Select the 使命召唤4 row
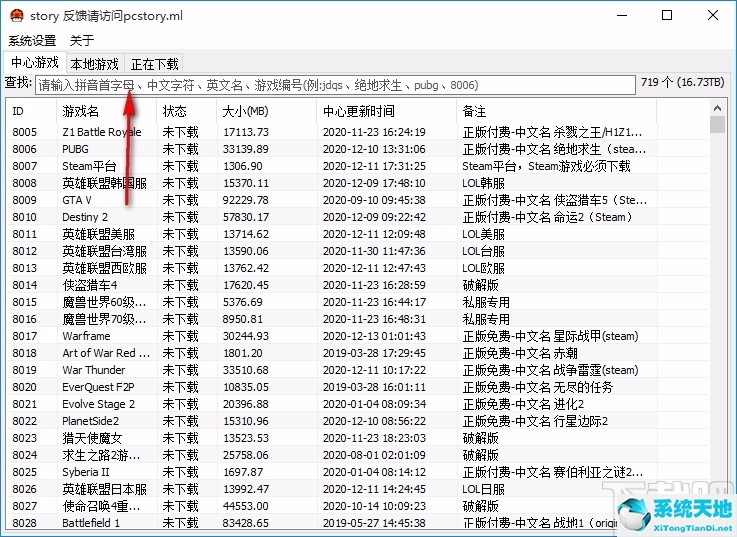 click(358, 506)
